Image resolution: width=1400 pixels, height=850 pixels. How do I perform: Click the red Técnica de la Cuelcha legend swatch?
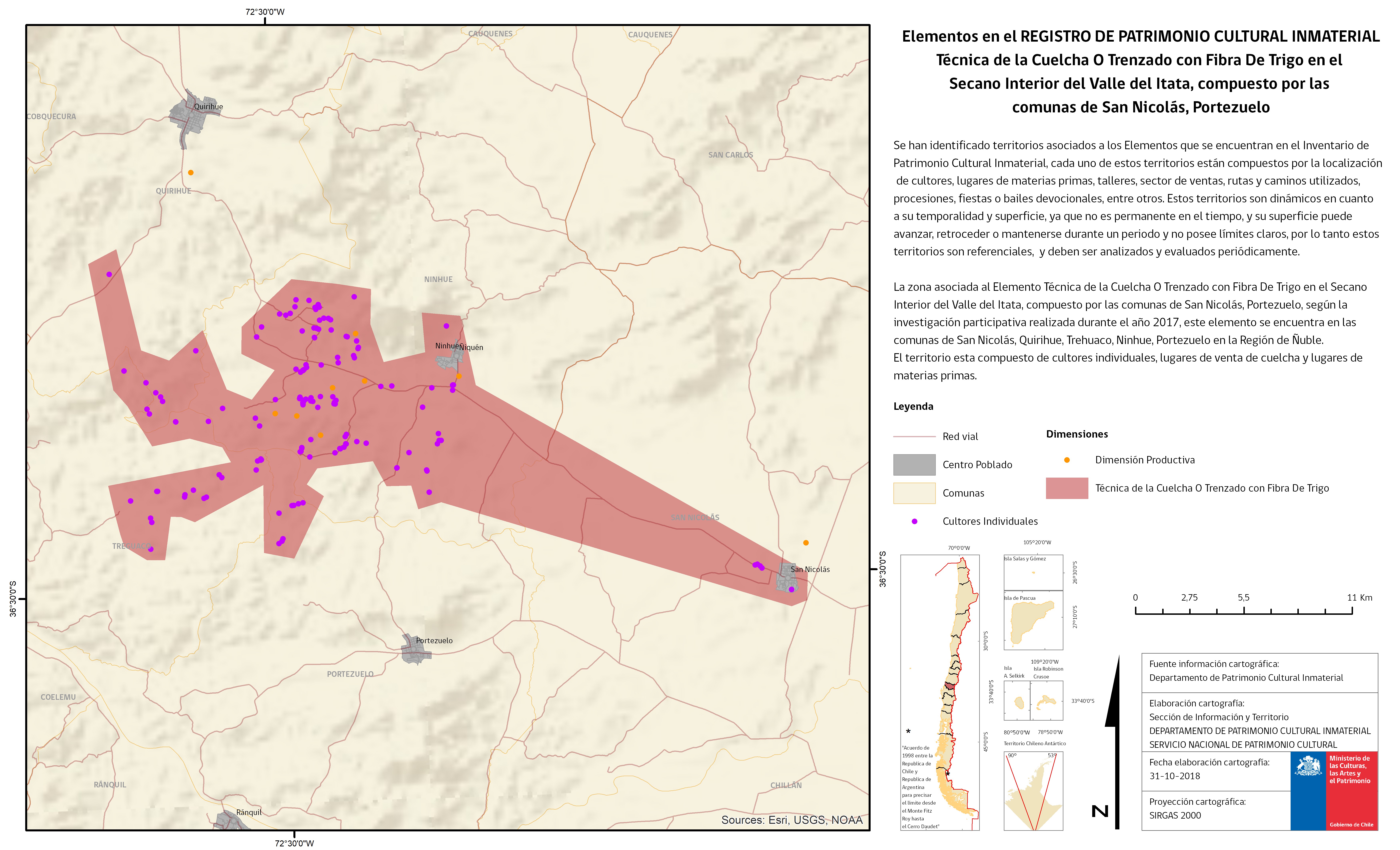(x=1067, y=488)
